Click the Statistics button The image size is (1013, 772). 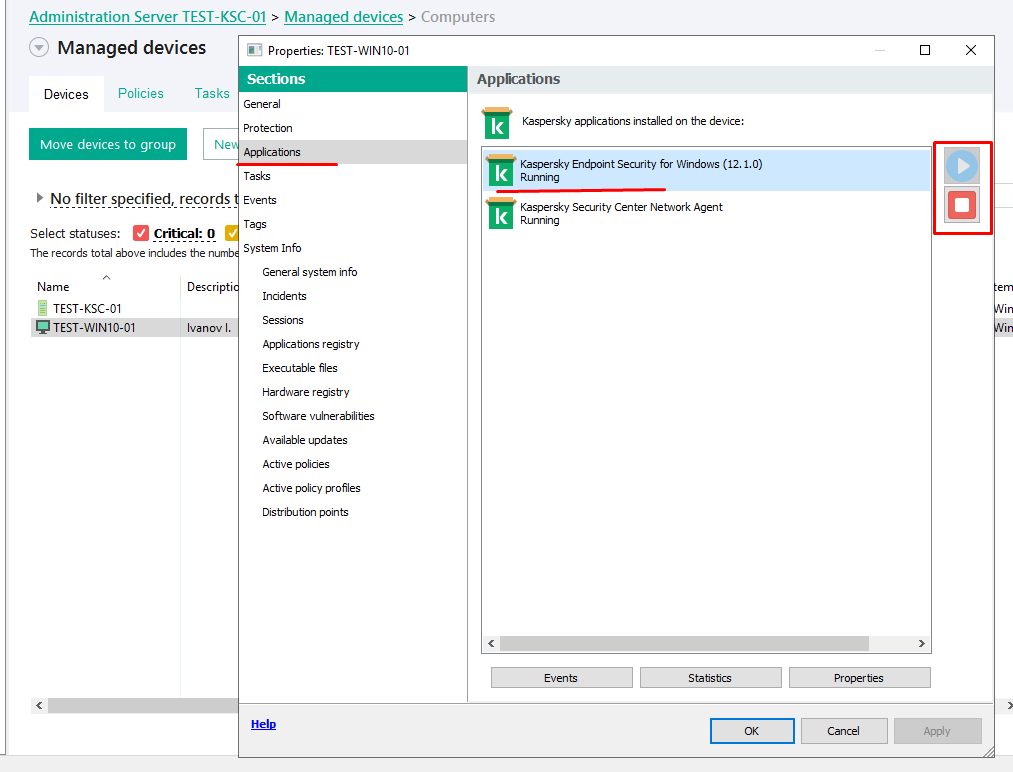[x=710, y=678]
